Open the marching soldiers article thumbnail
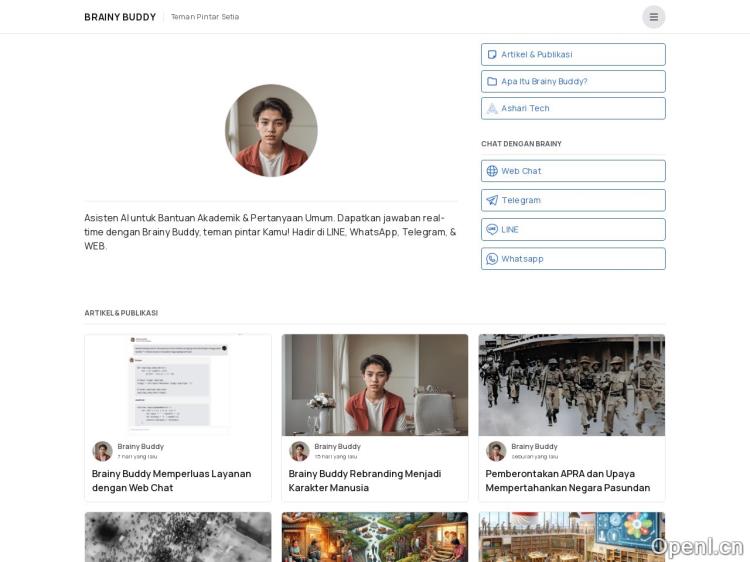 571,385
